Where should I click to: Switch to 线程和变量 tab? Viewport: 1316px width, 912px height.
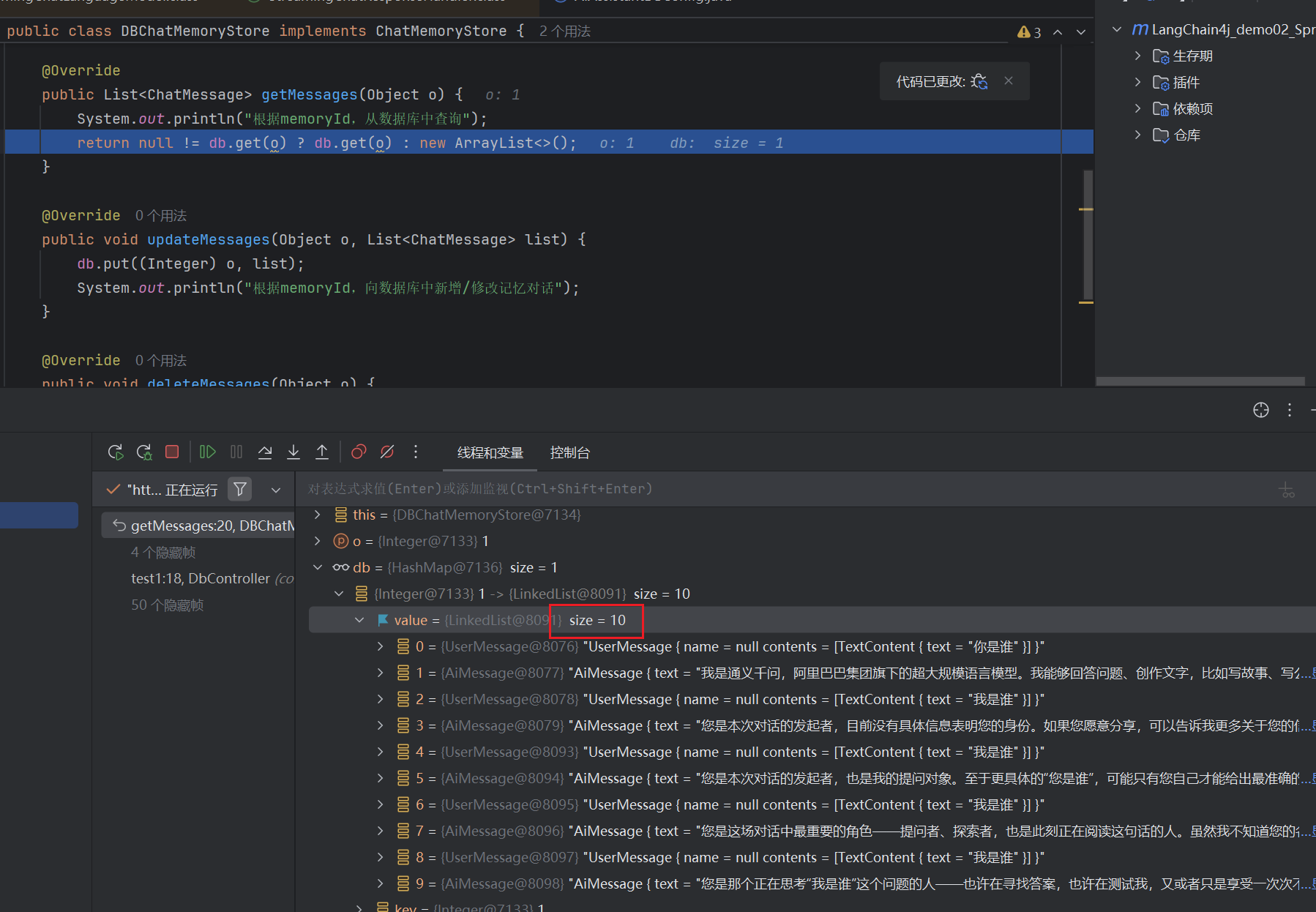coord(490,453)
